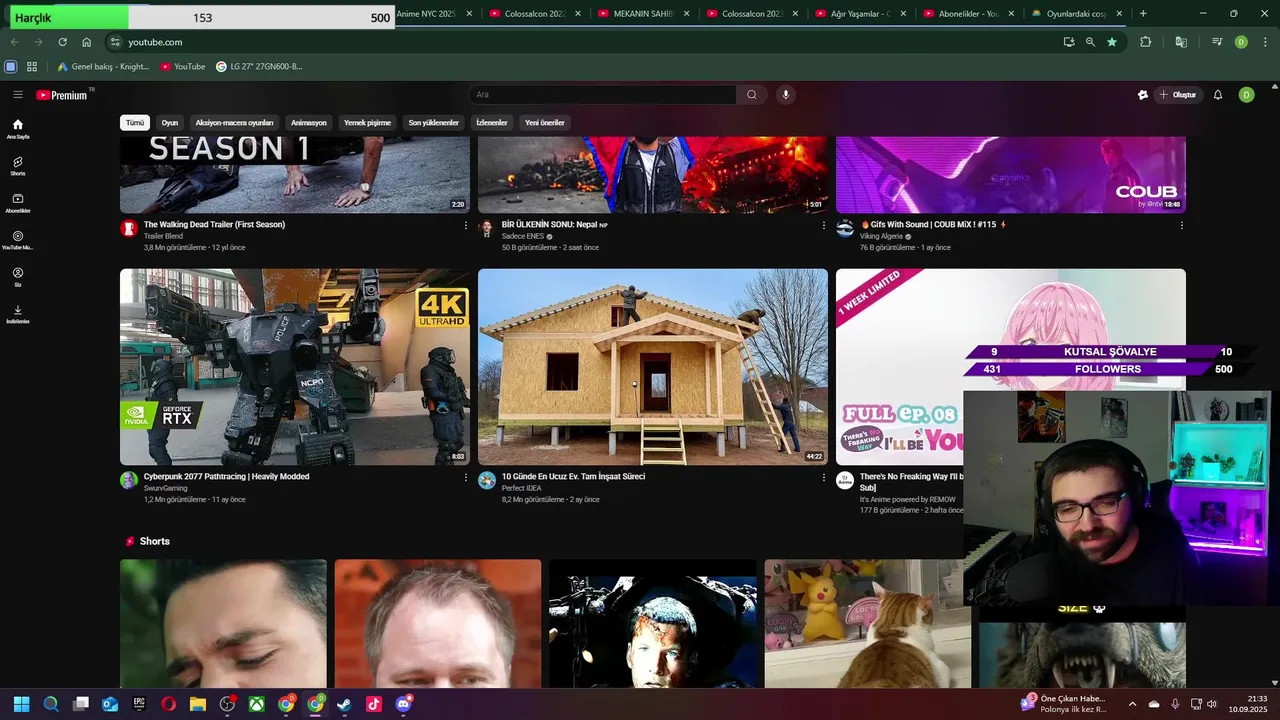Start voice search with the microphone

point(786,95)
